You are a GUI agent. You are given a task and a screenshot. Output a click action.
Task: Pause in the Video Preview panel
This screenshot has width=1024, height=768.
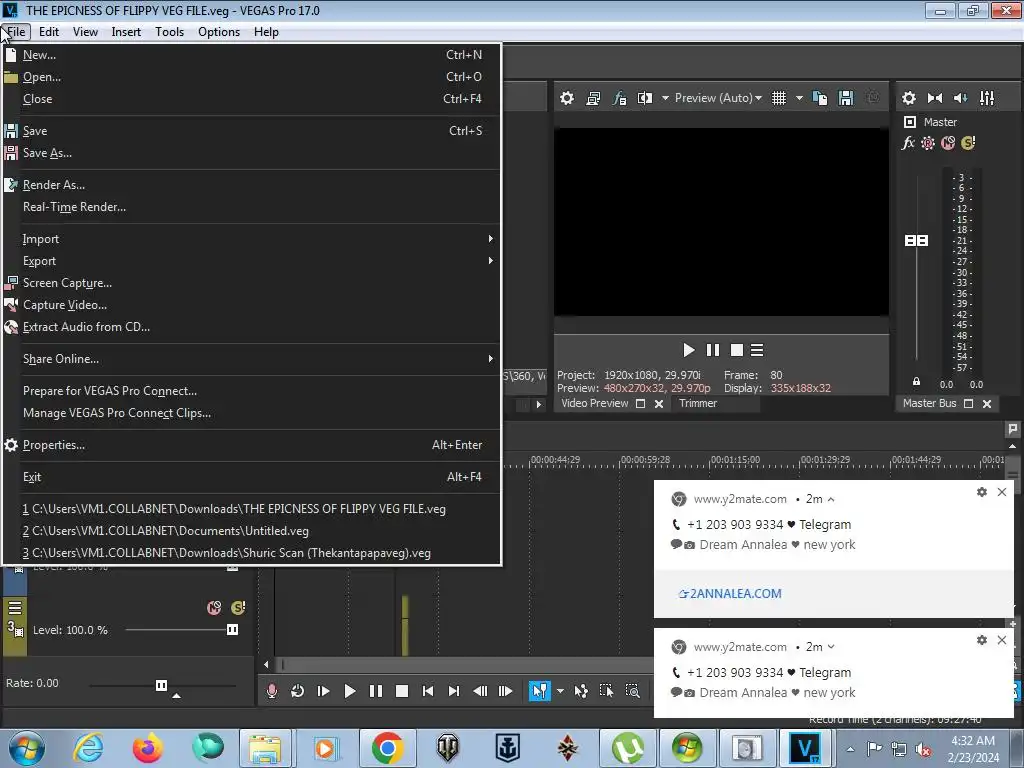(x=712, y=351)
